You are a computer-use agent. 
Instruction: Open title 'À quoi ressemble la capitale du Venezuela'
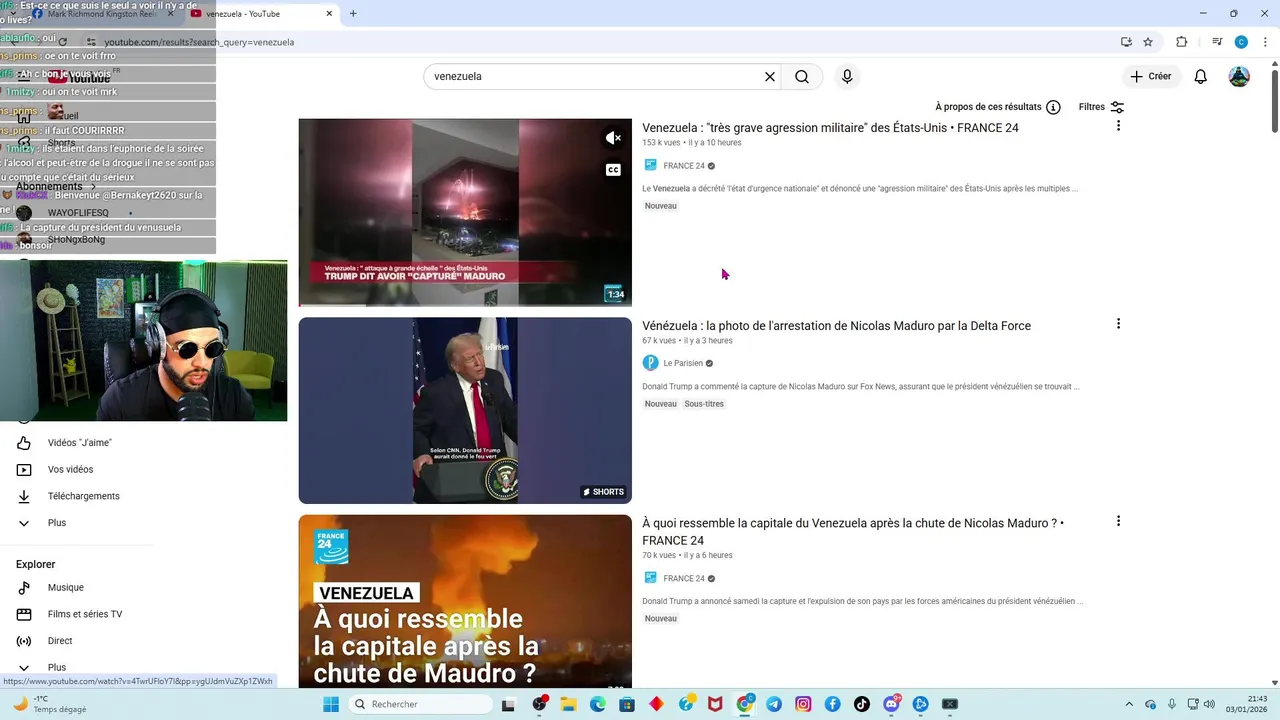[852, 532]
